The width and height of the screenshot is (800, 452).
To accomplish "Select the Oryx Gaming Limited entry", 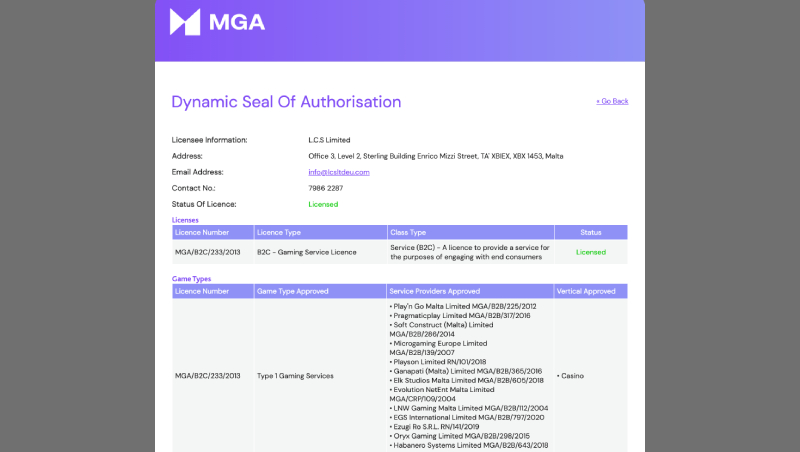I will click(460, 436).
